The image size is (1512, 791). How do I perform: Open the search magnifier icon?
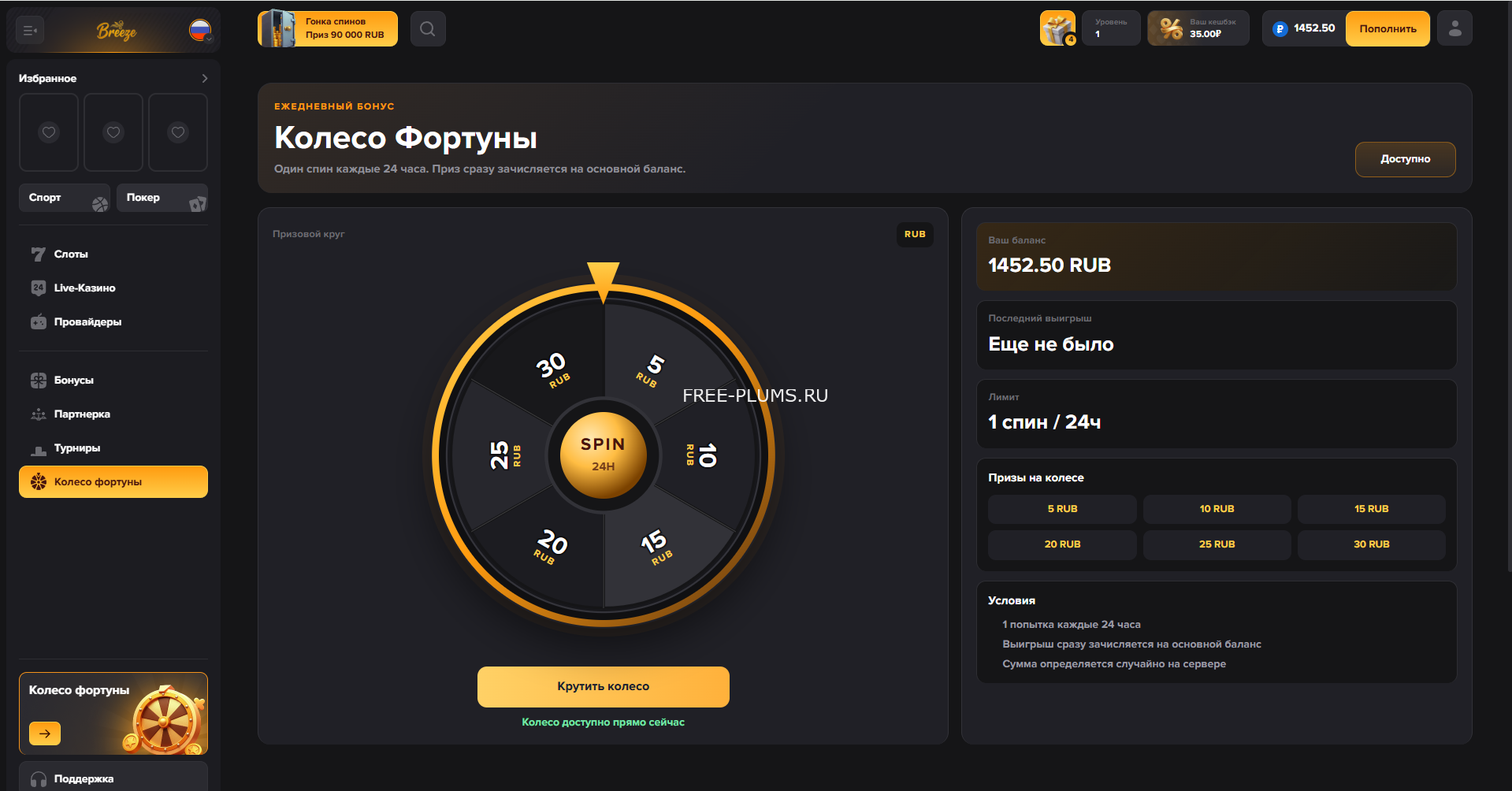pyautogui.click(x=428, y=29)
